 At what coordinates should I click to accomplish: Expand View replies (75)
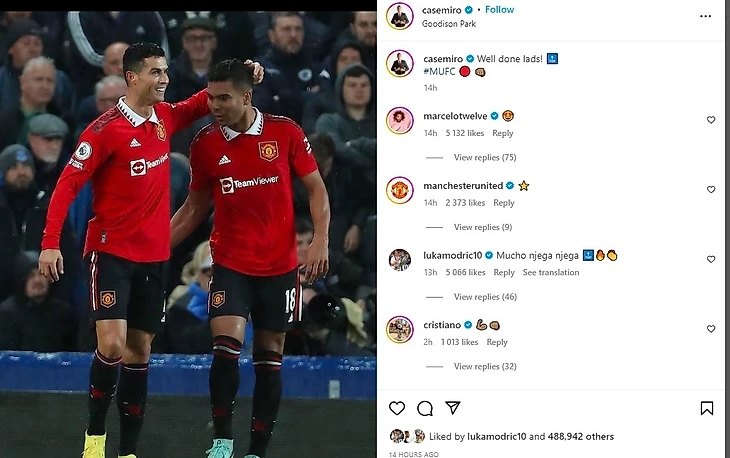pos(485,157)
